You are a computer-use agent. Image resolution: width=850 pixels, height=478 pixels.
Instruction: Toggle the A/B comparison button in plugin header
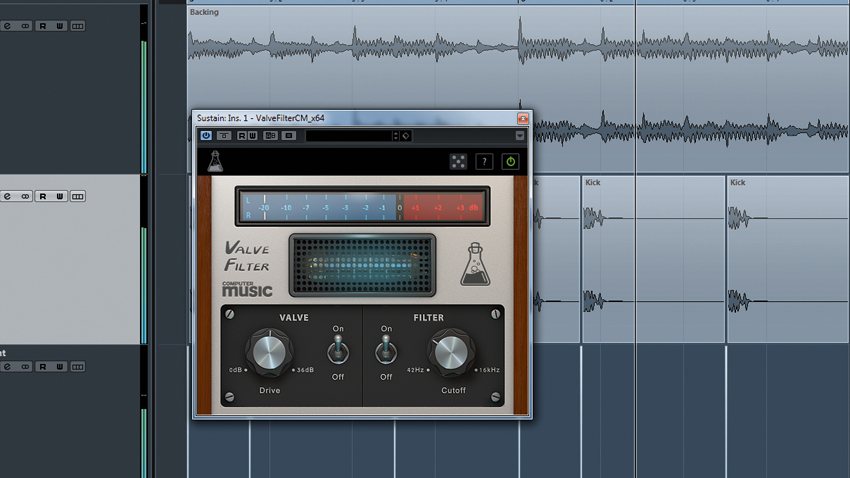pyautogui.click(x=271, y=135)
